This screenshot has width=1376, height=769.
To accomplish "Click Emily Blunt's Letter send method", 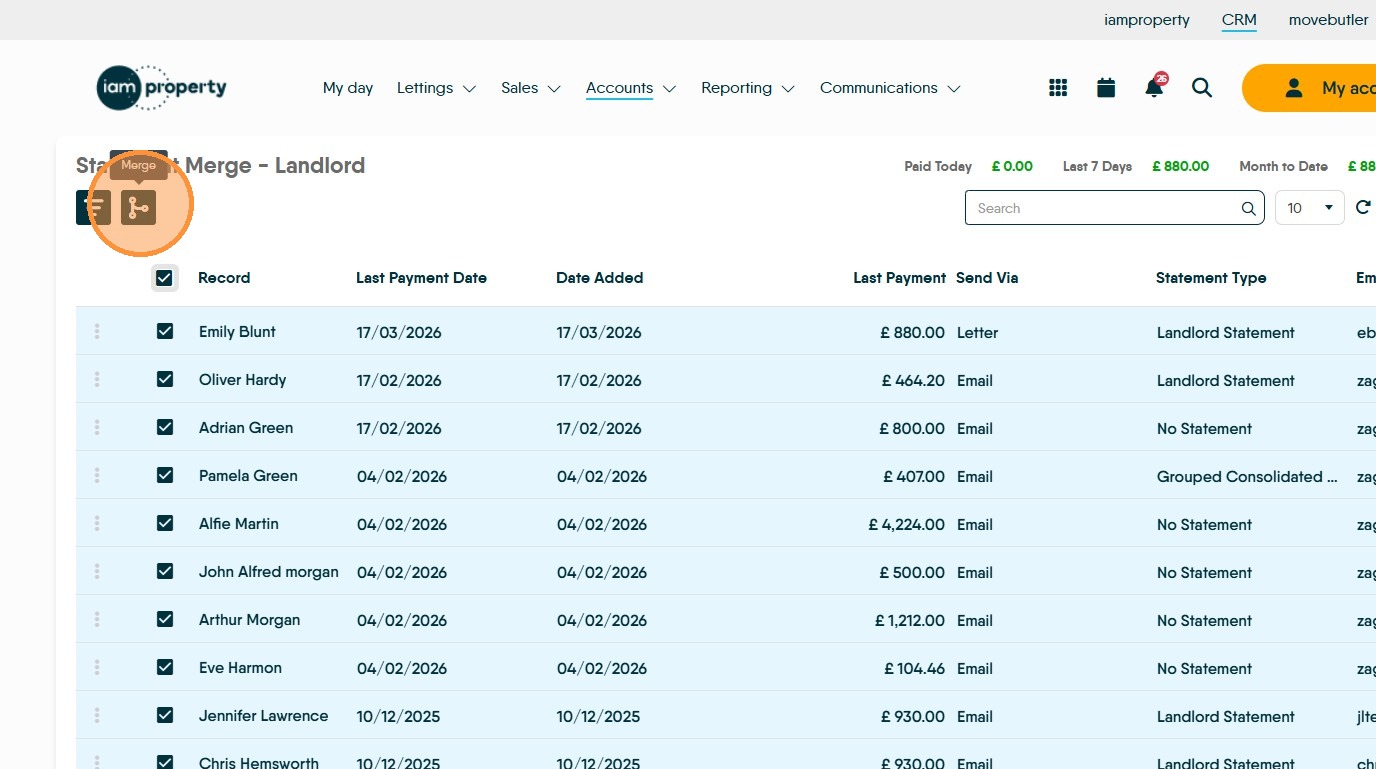I will point(977,332).
